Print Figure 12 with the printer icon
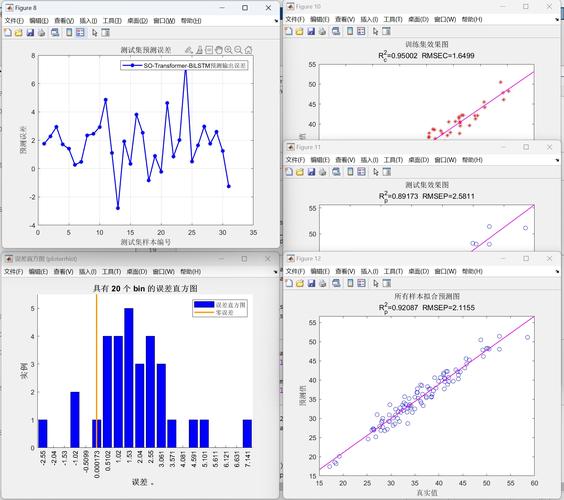564x500 pixels. (x=323, y=283)
